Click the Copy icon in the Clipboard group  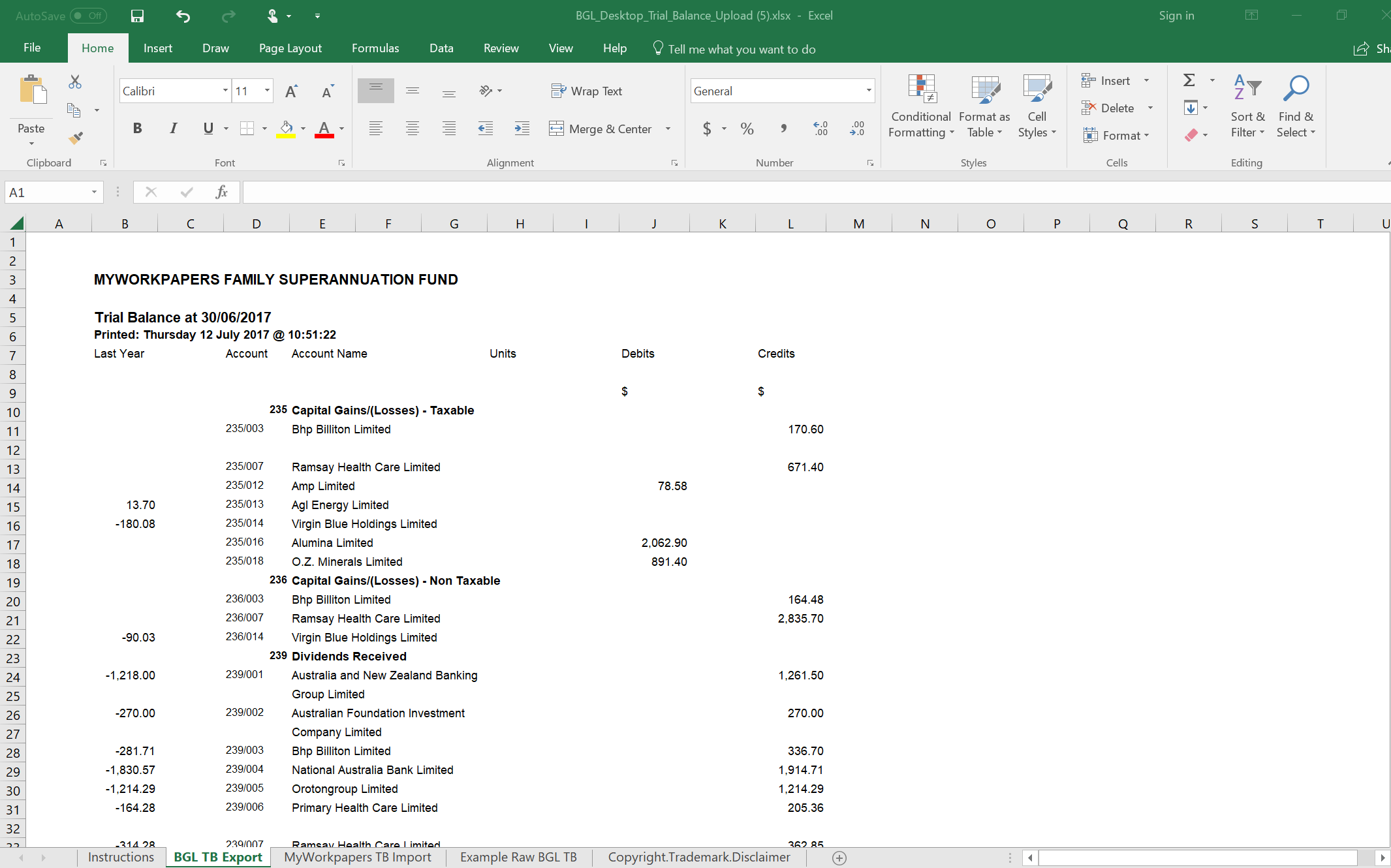click(74, 110)
